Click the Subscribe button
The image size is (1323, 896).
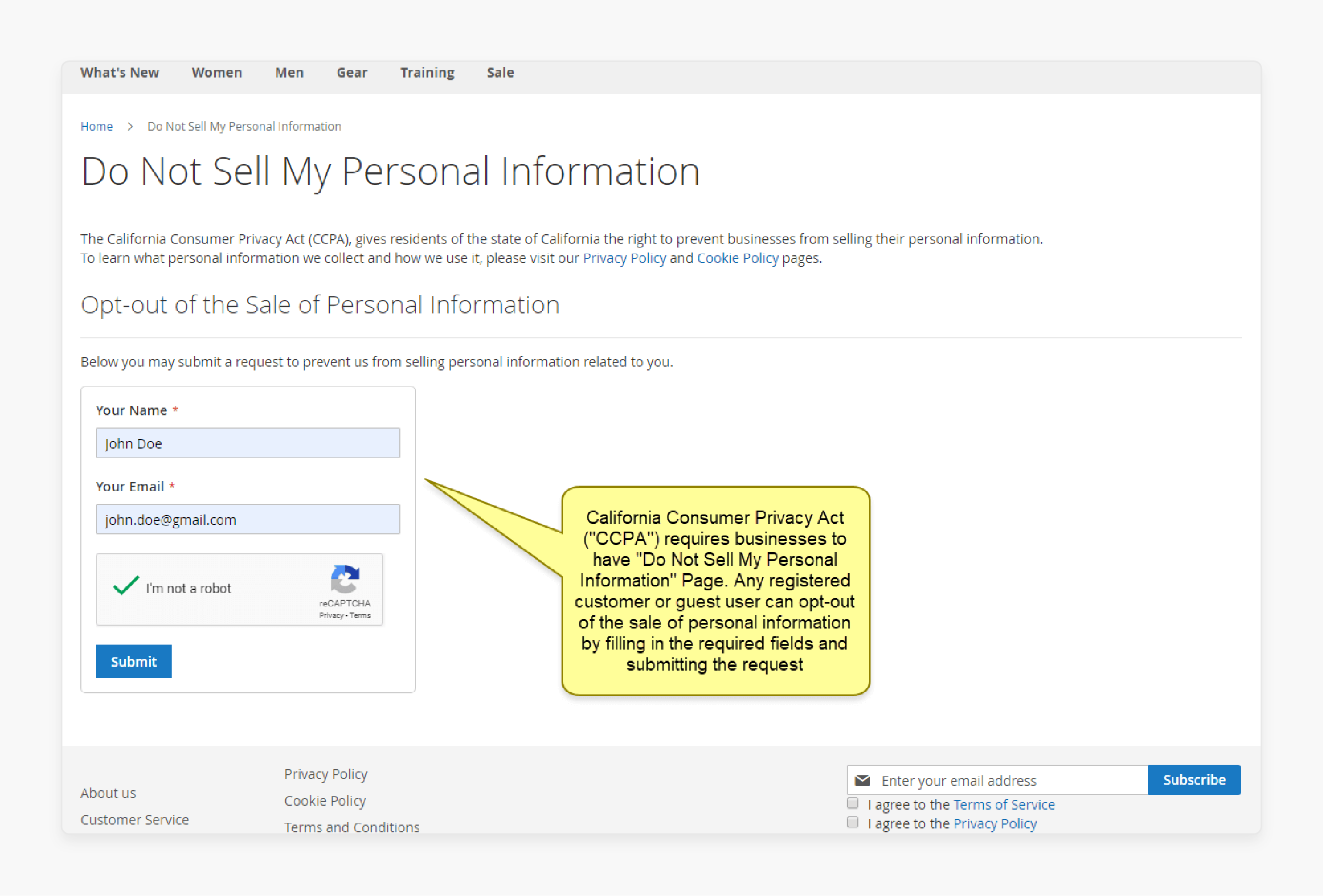click(1195, 780)
